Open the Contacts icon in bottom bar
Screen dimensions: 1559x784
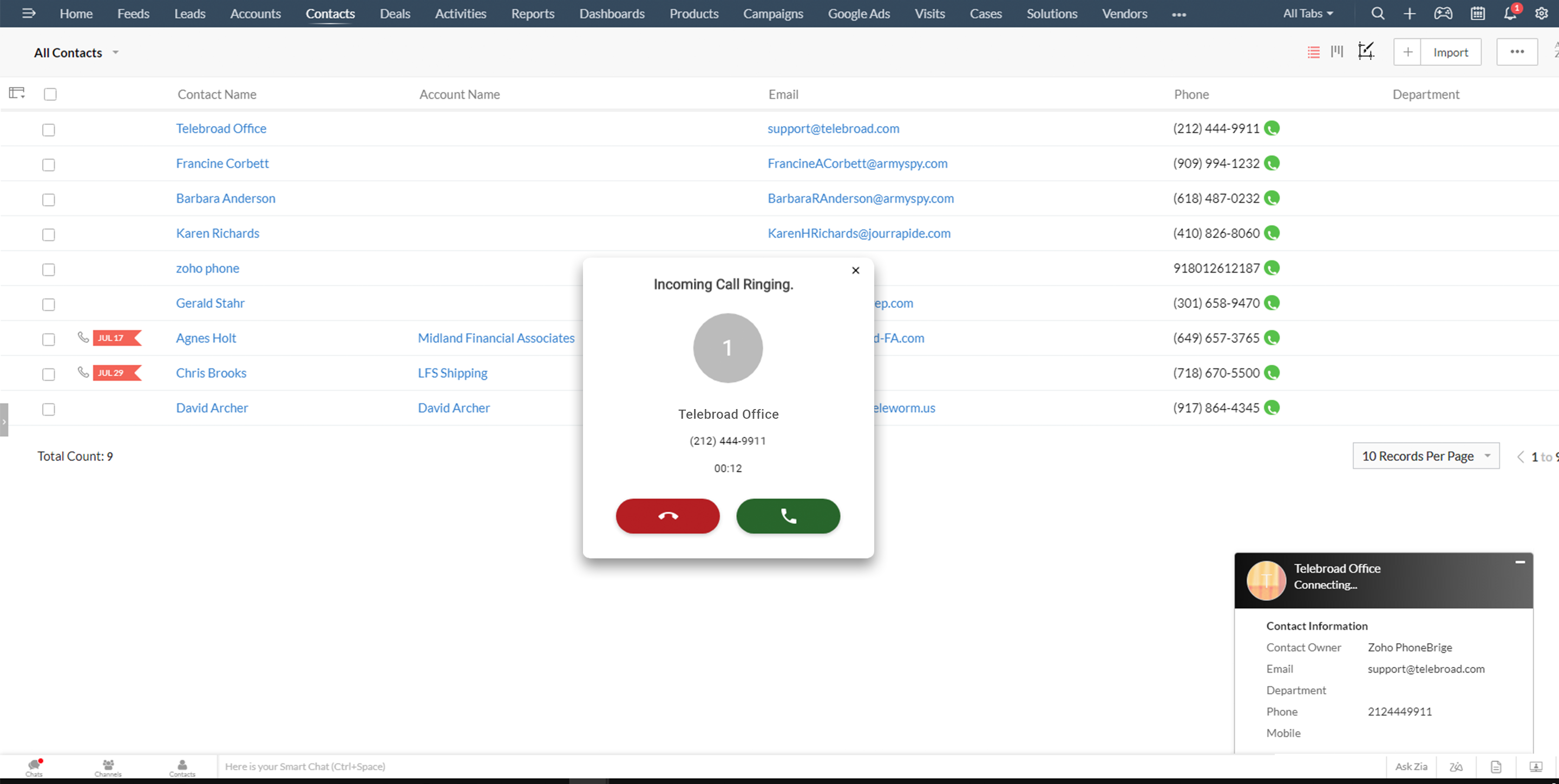pos(182,767)
